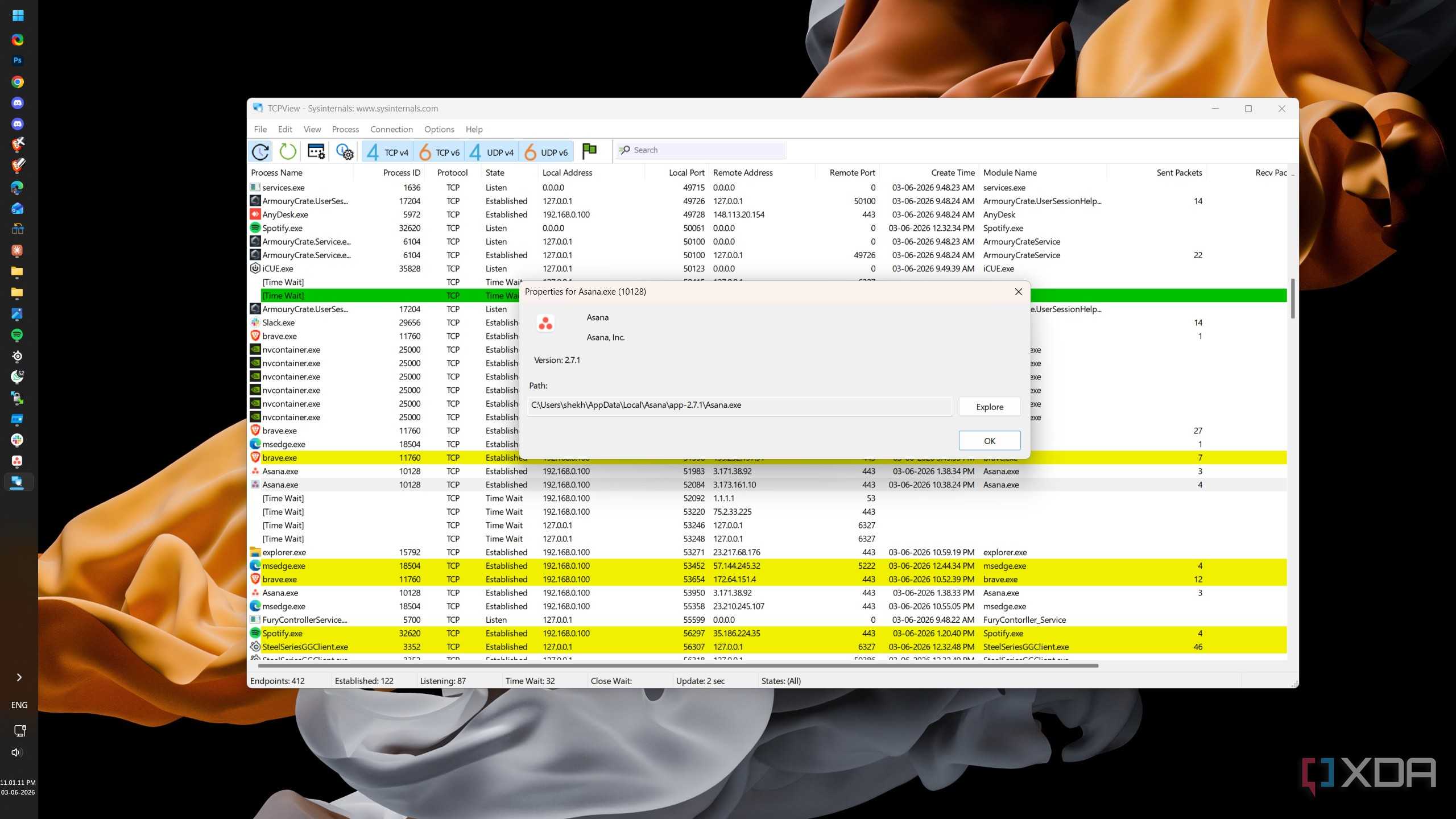Select the AnyDesk.exe connection row
The width and height of the screenshot is (1456, 819).
pos(768,214)
